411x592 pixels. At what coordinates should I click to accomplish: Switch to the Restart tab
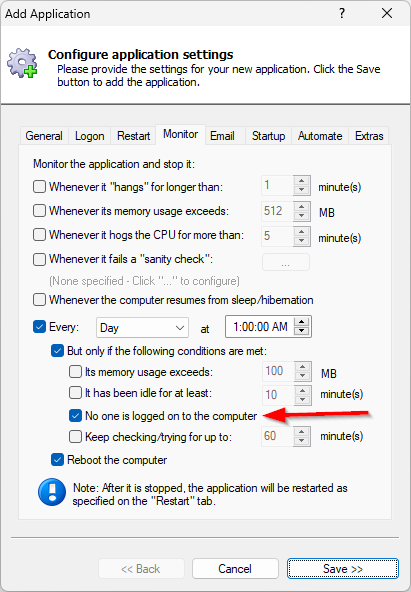[133, 136]
